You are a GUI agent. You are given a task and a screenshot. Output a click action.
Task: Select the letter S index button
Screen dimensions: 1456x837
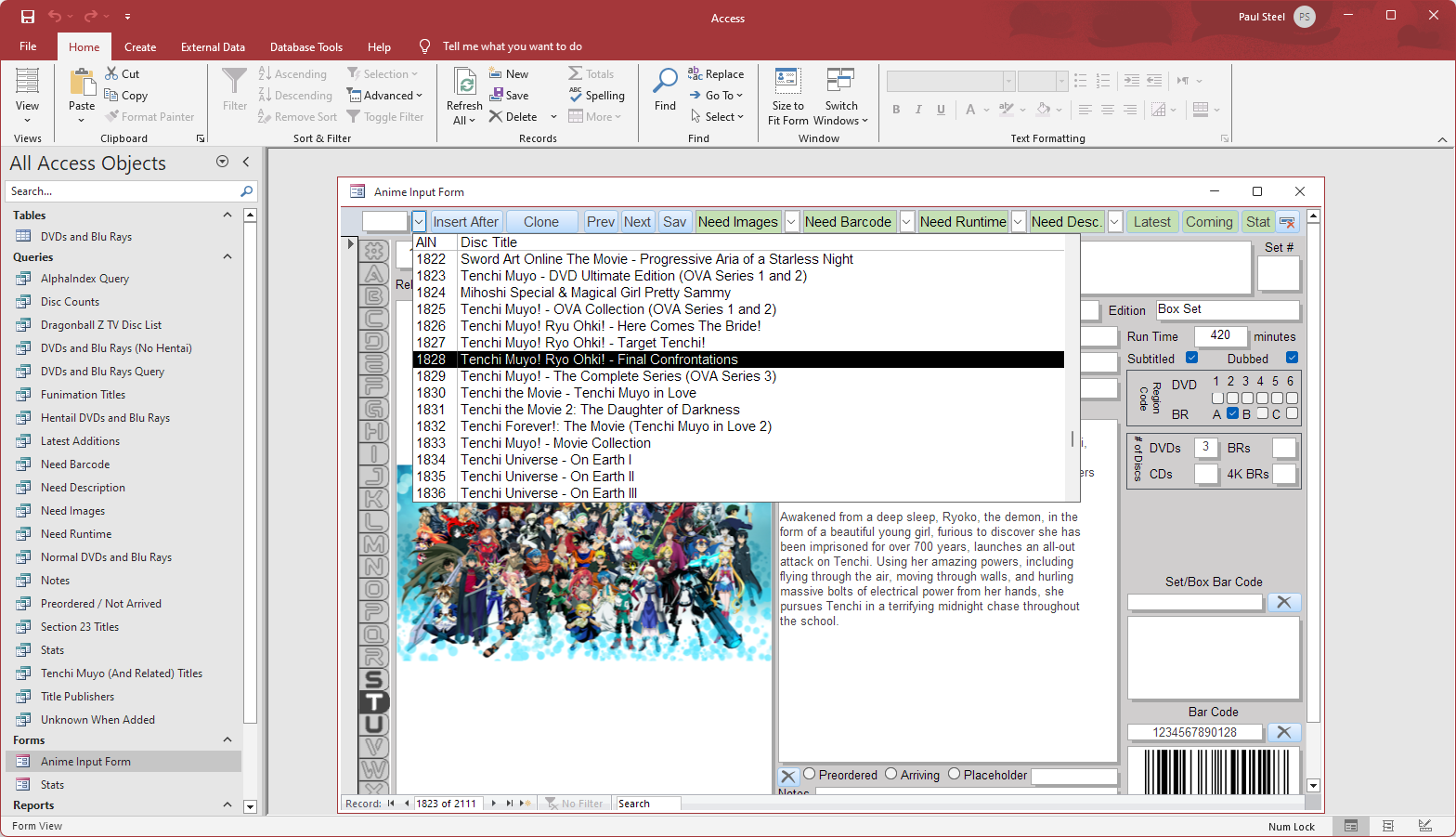(374, 680)
